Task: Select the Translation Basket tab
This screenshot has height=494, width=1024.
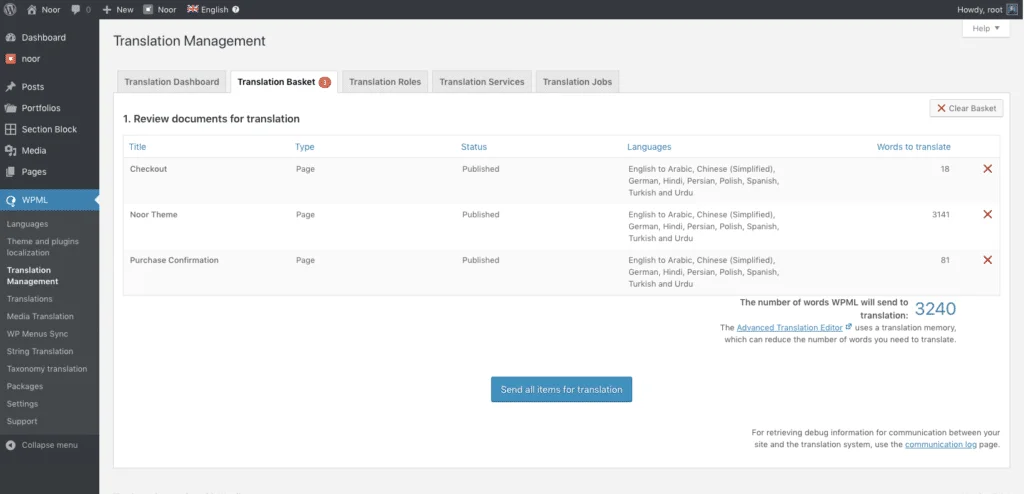Action: pos(284,82)
